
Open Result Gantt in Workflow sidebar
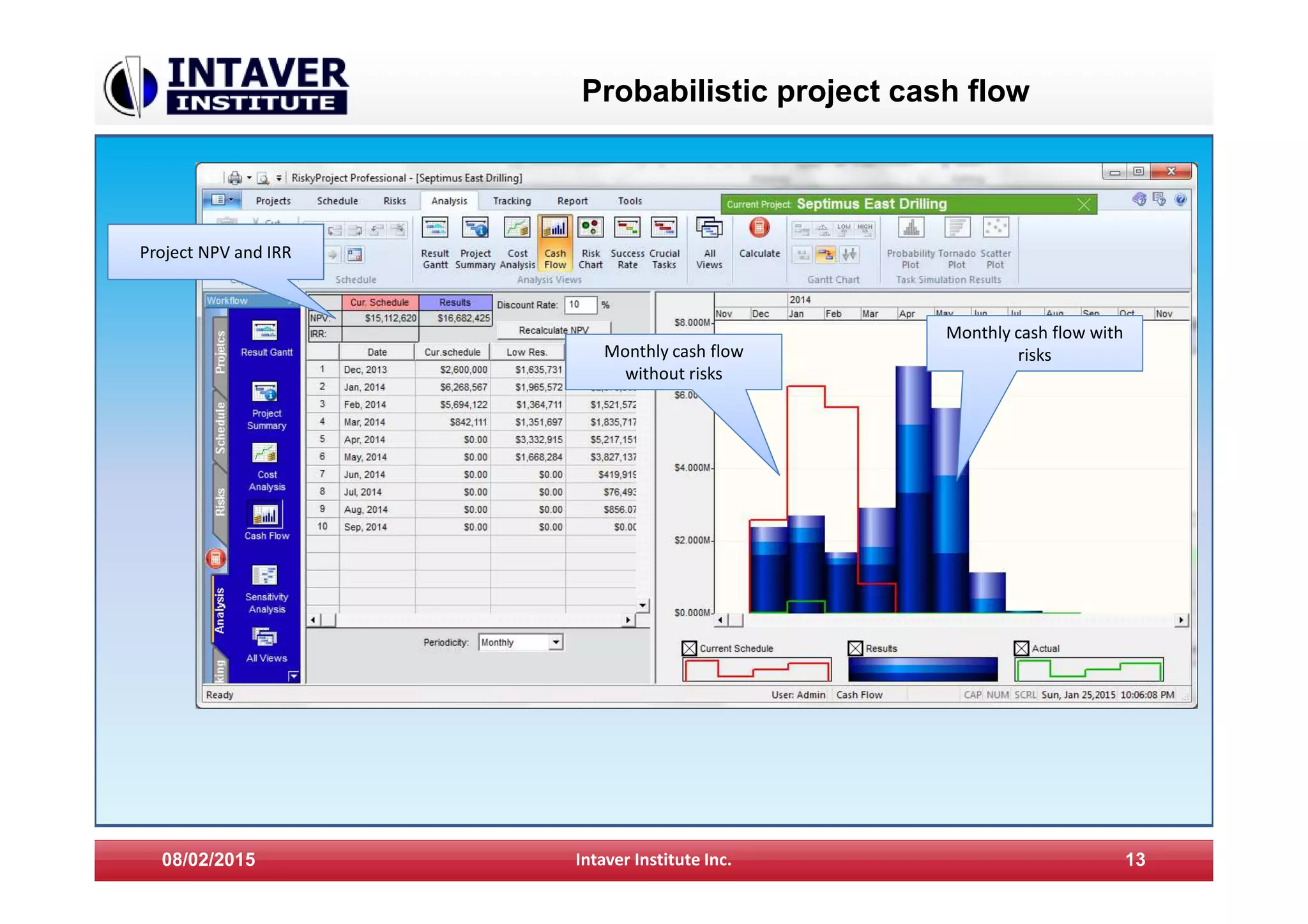point(266,338)
